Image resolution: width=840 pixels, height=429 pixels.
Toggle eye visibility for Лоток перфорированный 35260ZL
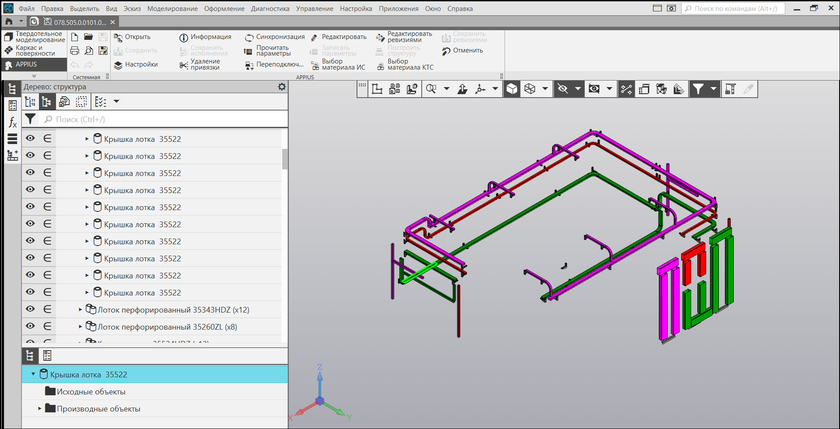[x=30, y=327]
